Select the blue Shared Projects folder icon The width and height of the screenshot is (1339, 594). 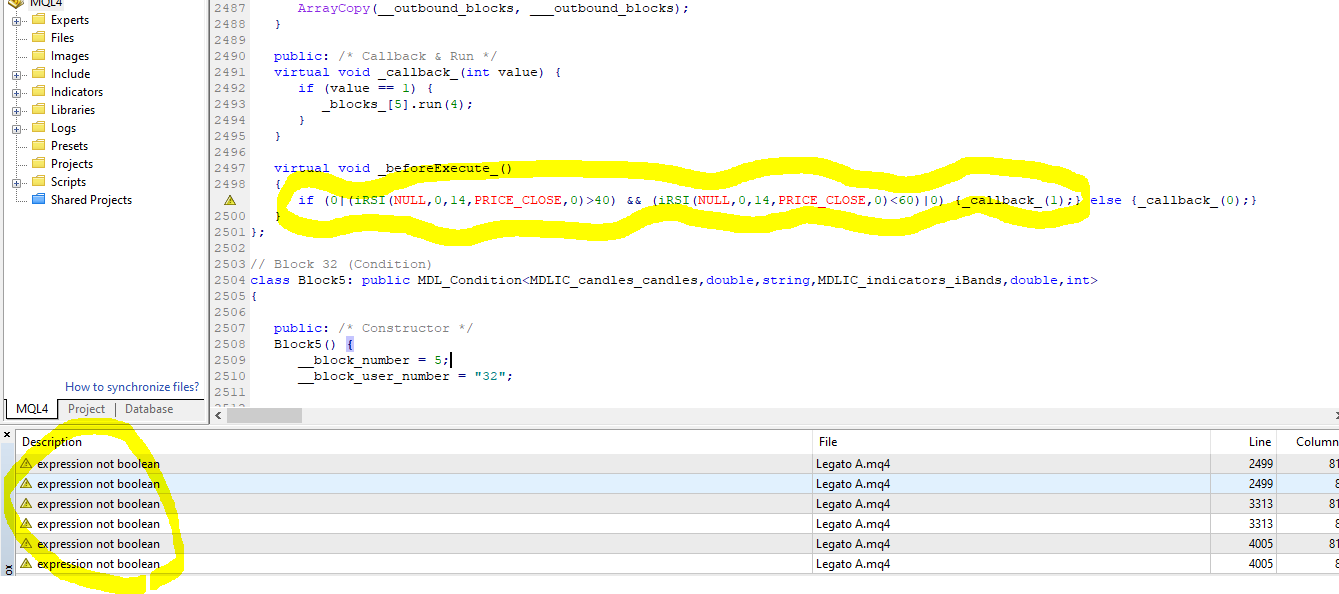click(38, 200)
